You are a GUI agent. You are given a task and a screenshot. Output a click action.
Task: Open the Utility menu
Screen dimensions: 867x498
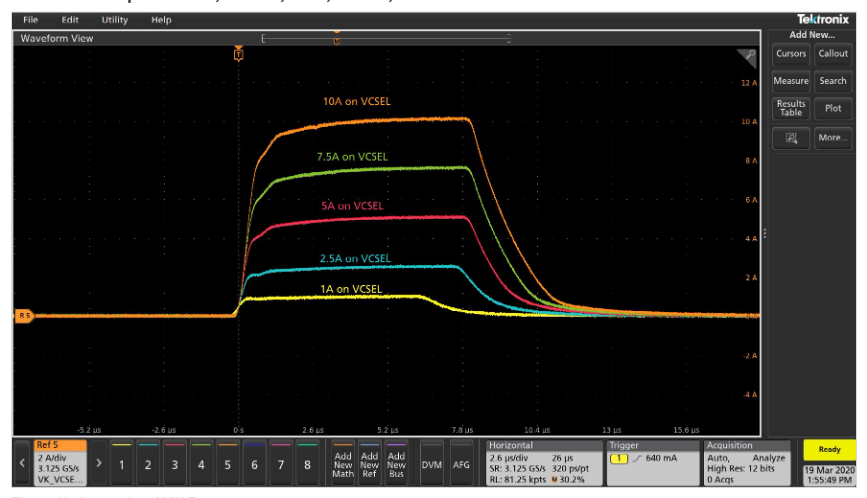click(114, 20)
